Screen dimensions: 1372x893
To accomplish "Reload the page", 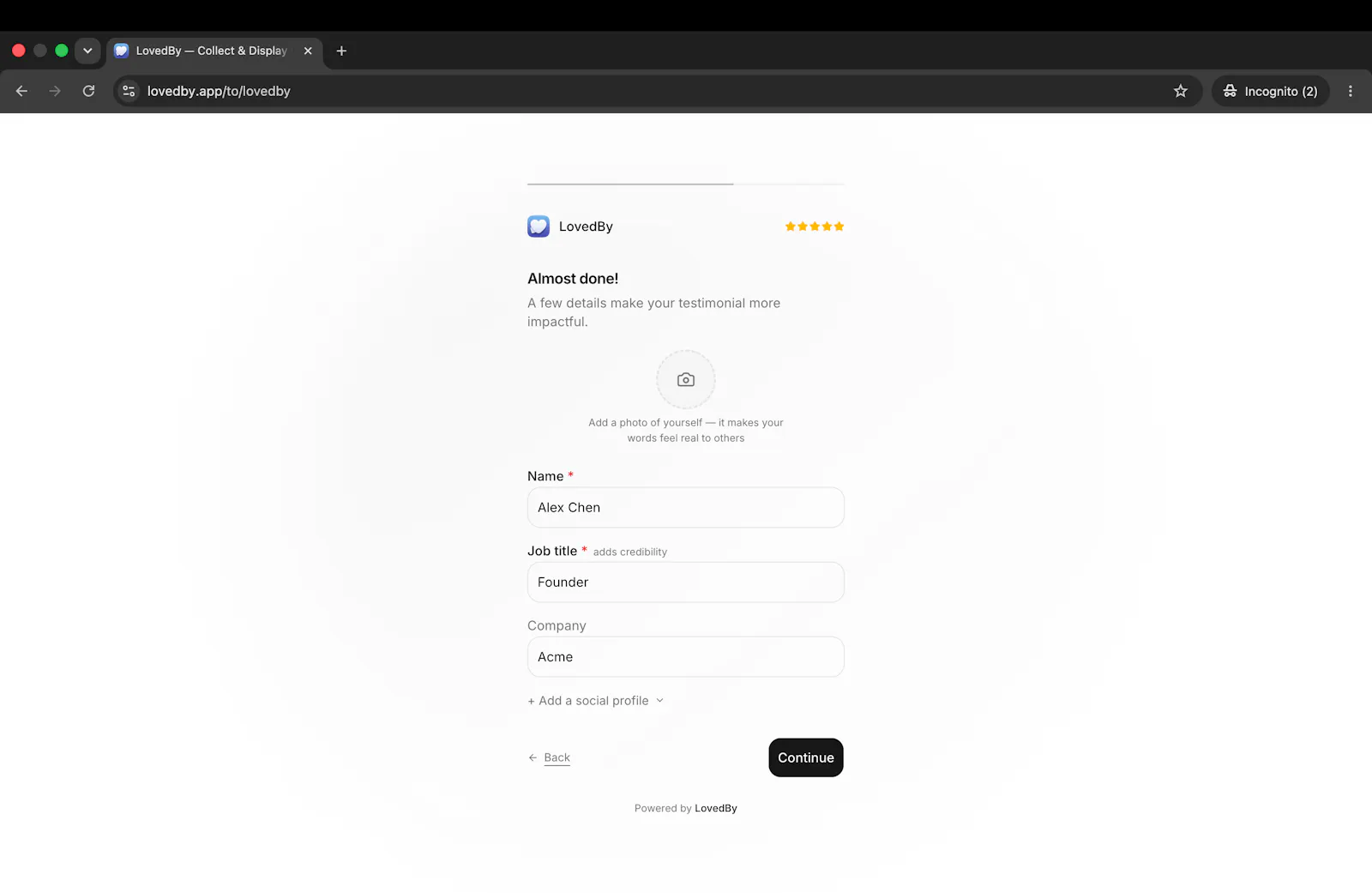I will pyautogui.click(x=88, y=91).
